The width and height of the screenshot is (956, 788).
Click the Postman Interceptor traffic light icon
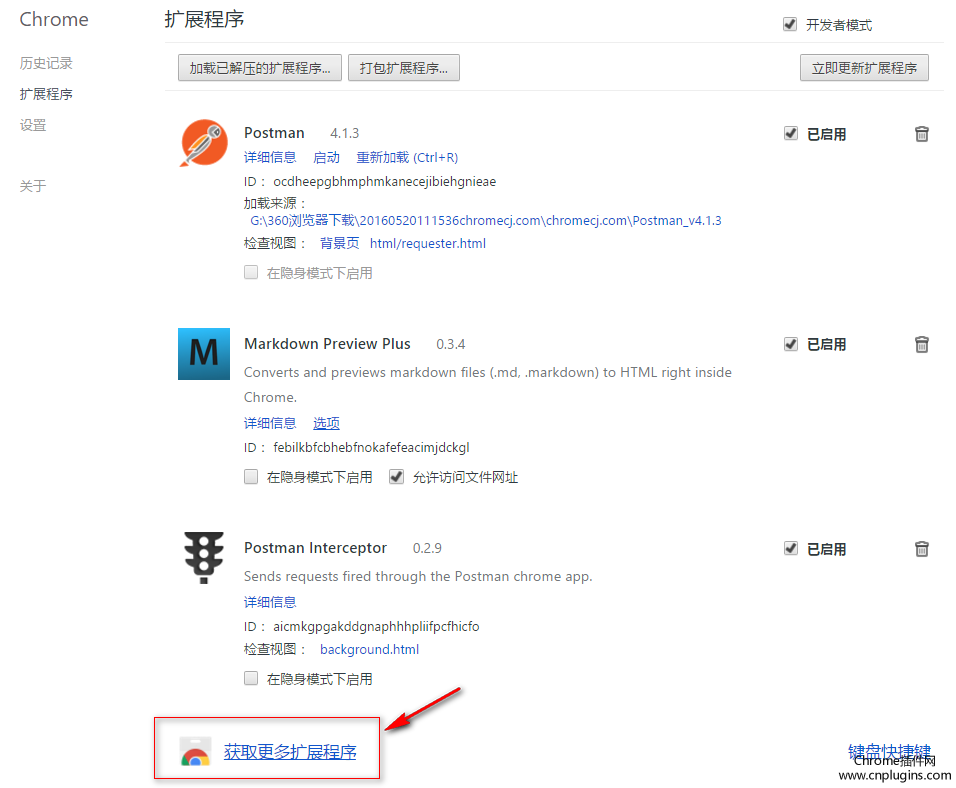[x=204, y=557]
